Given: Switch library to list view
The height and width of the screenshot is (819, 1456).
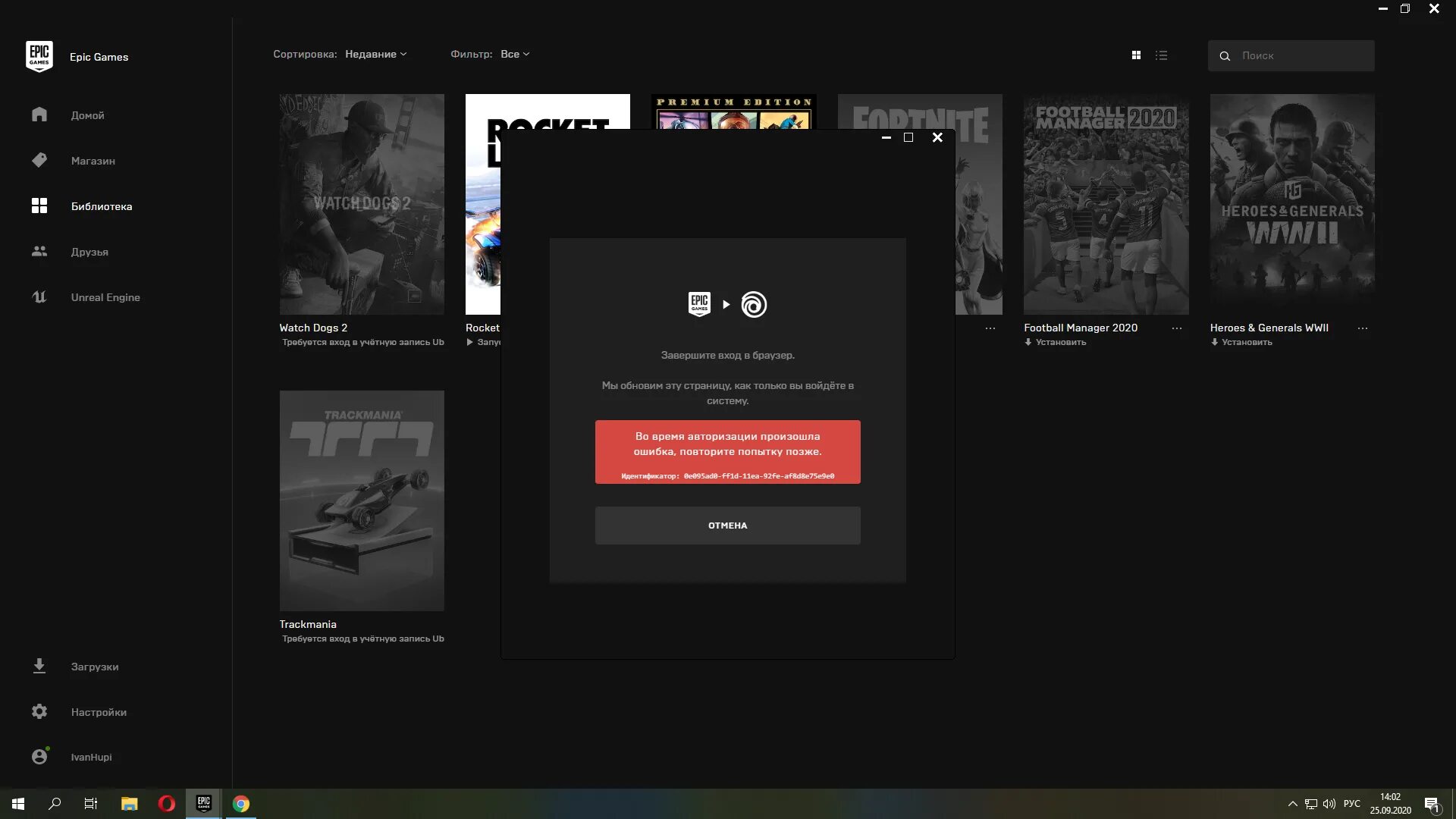Looking at the screenshot, I should (x=1161, y=55).
